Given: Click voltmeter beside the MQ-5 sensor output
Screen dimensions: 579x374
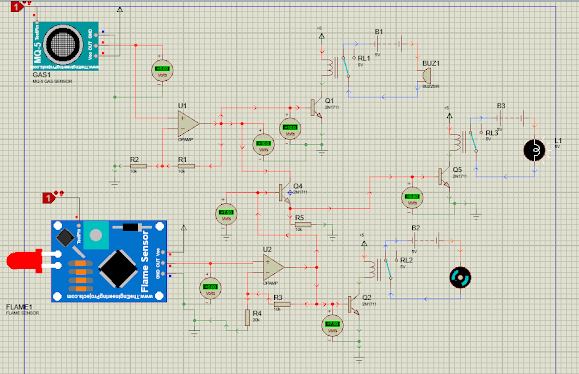Looking at the screenshot, I should tap(162, 70).
